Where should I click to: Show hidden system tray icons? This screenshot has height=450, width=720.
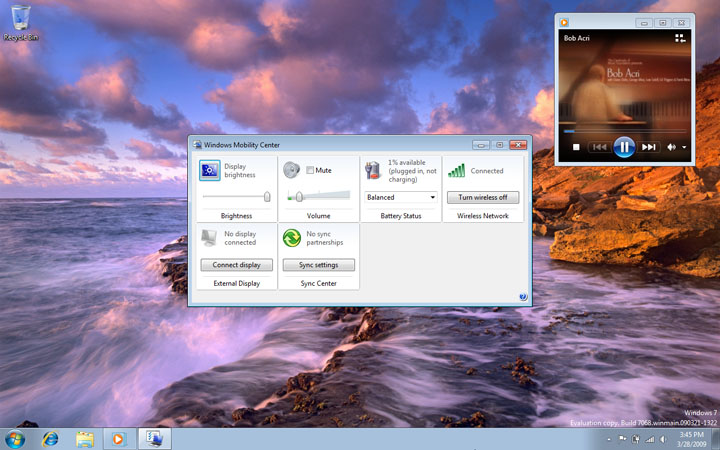pyautogui.click(x=608, y=439)
